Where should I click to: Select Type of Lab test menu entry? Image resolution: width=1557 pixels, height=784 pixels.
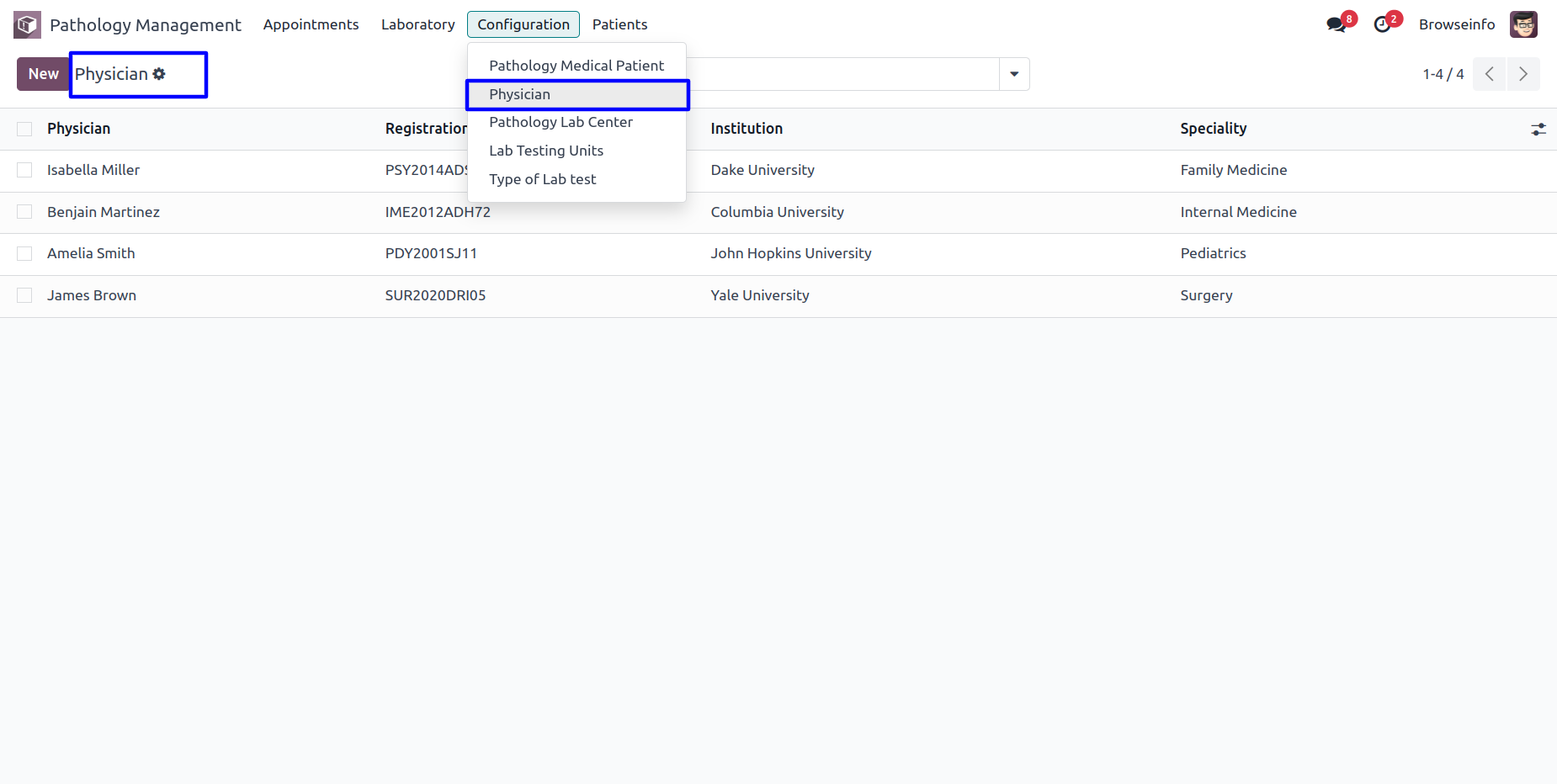pos(577,179)
